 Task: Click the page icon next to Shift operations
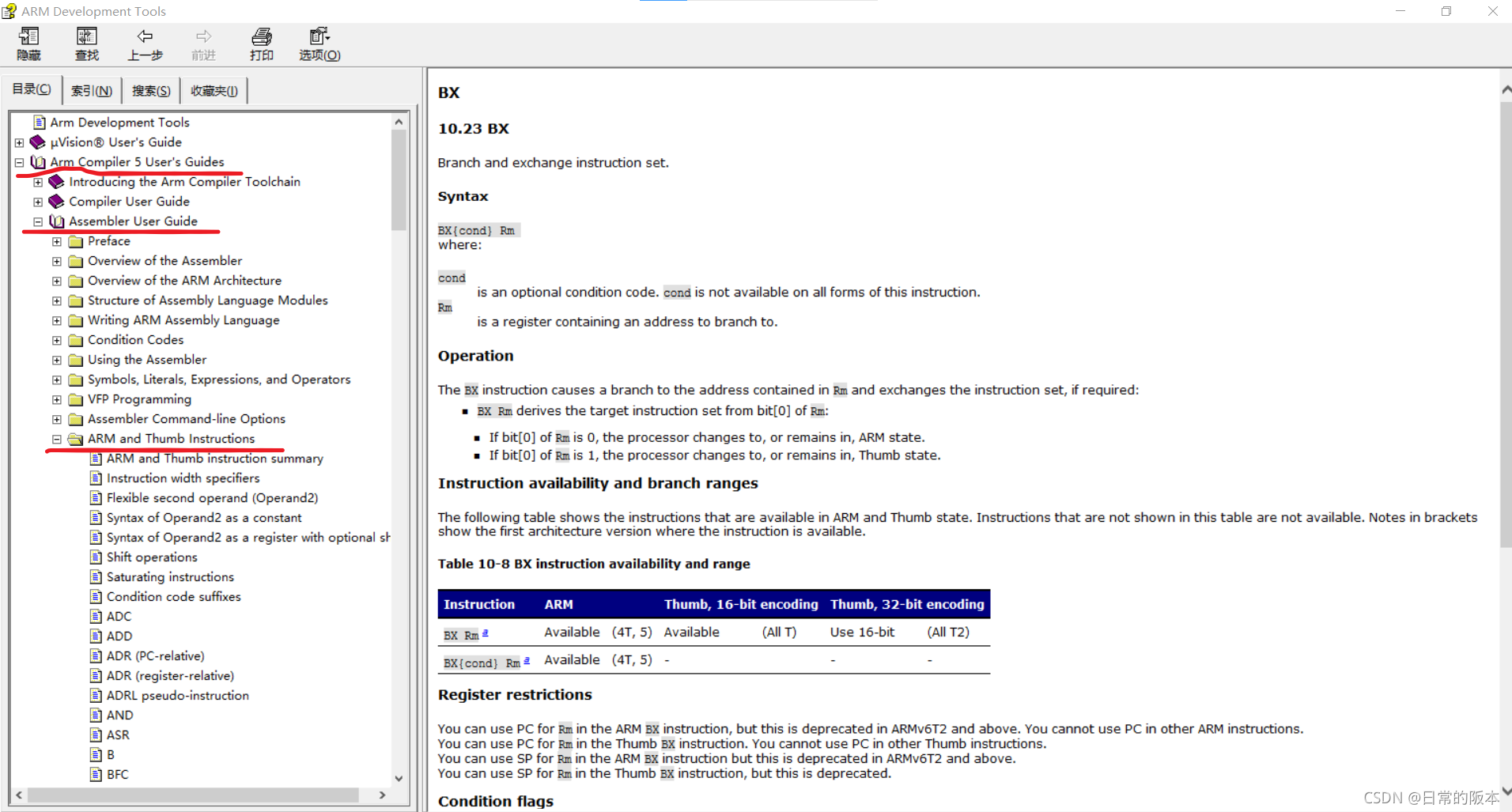click(x=96, y=557)
